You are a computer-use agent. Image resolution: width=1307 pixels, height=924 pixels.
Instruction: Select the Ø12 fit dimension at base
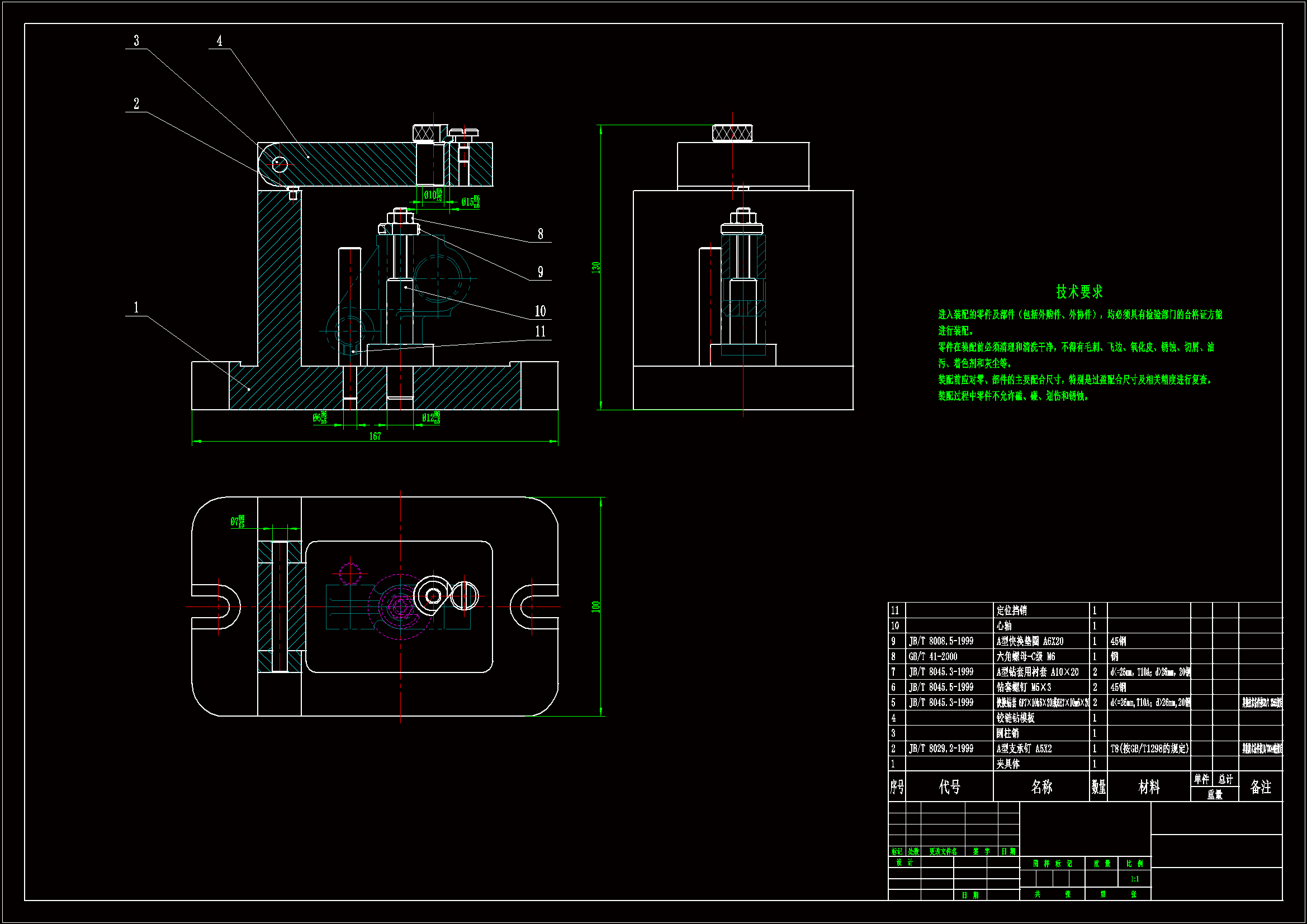tap(431, 418)
